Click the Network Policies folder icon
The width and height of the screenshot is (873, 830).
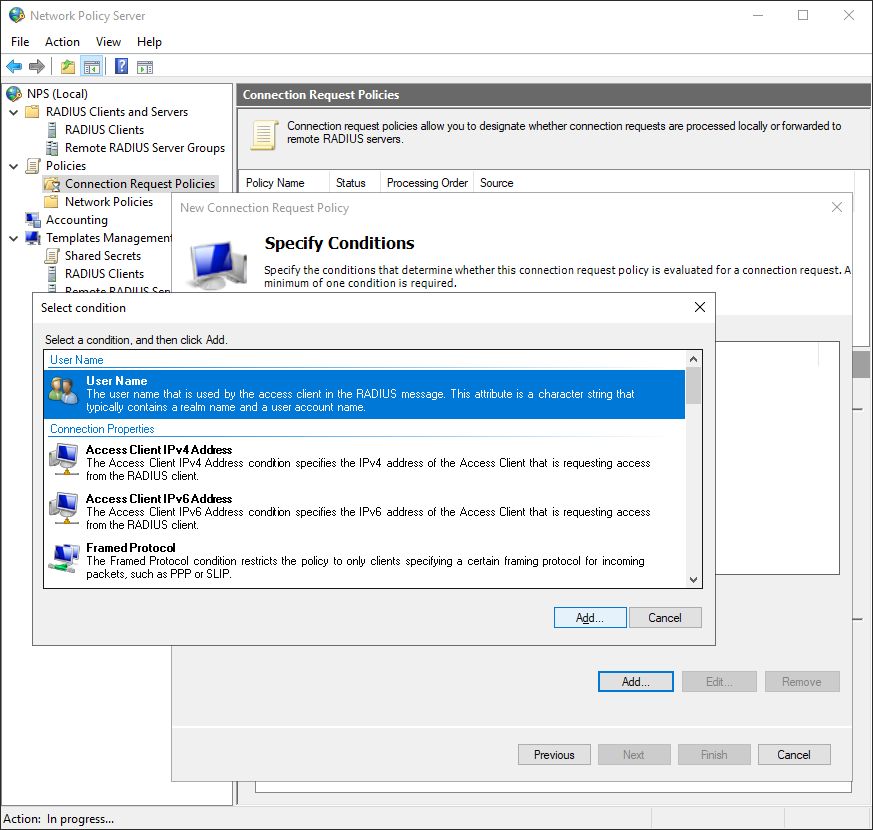[52, 202]
